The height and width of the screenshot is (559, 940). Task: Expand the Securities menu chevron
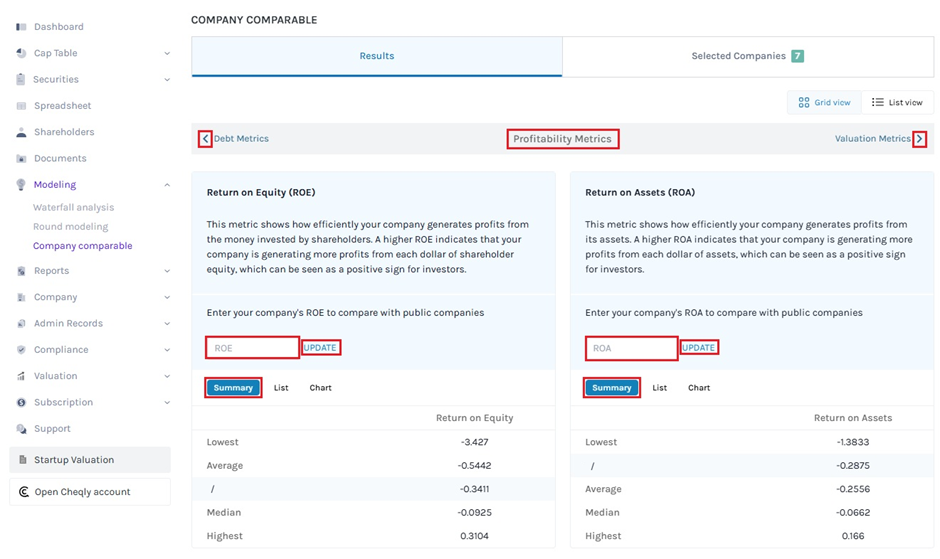(x=167, y=80)
